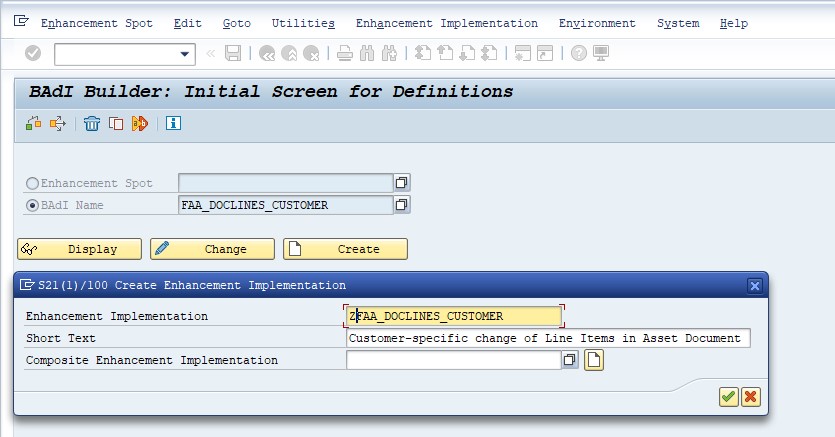Click the Create Composite Enhancement Implementation page icon
The width and height of the screenshot is (835, 437).
click(x=594, y=360)
